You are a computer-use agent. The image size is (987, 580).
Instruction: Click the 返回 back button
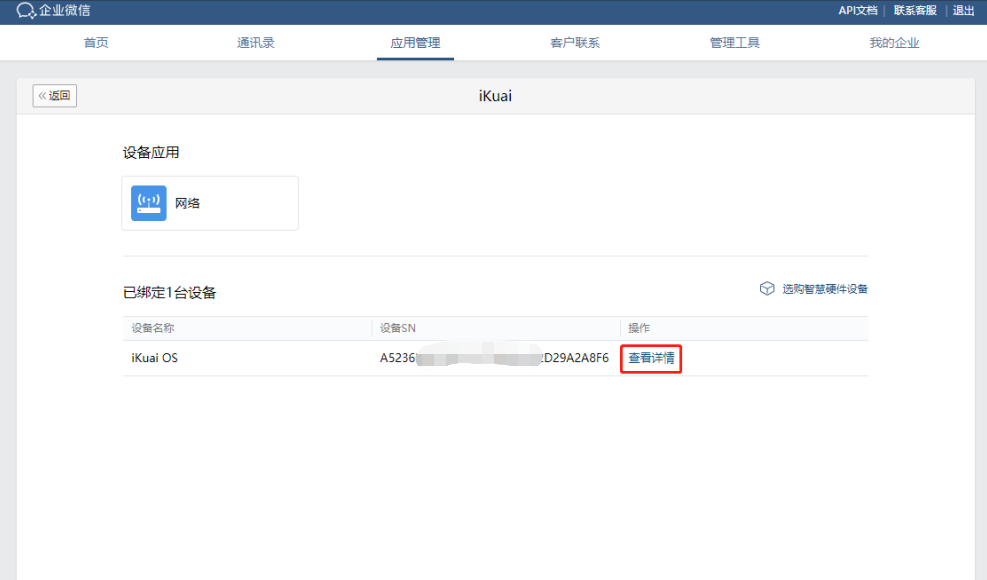pos(55,96)
